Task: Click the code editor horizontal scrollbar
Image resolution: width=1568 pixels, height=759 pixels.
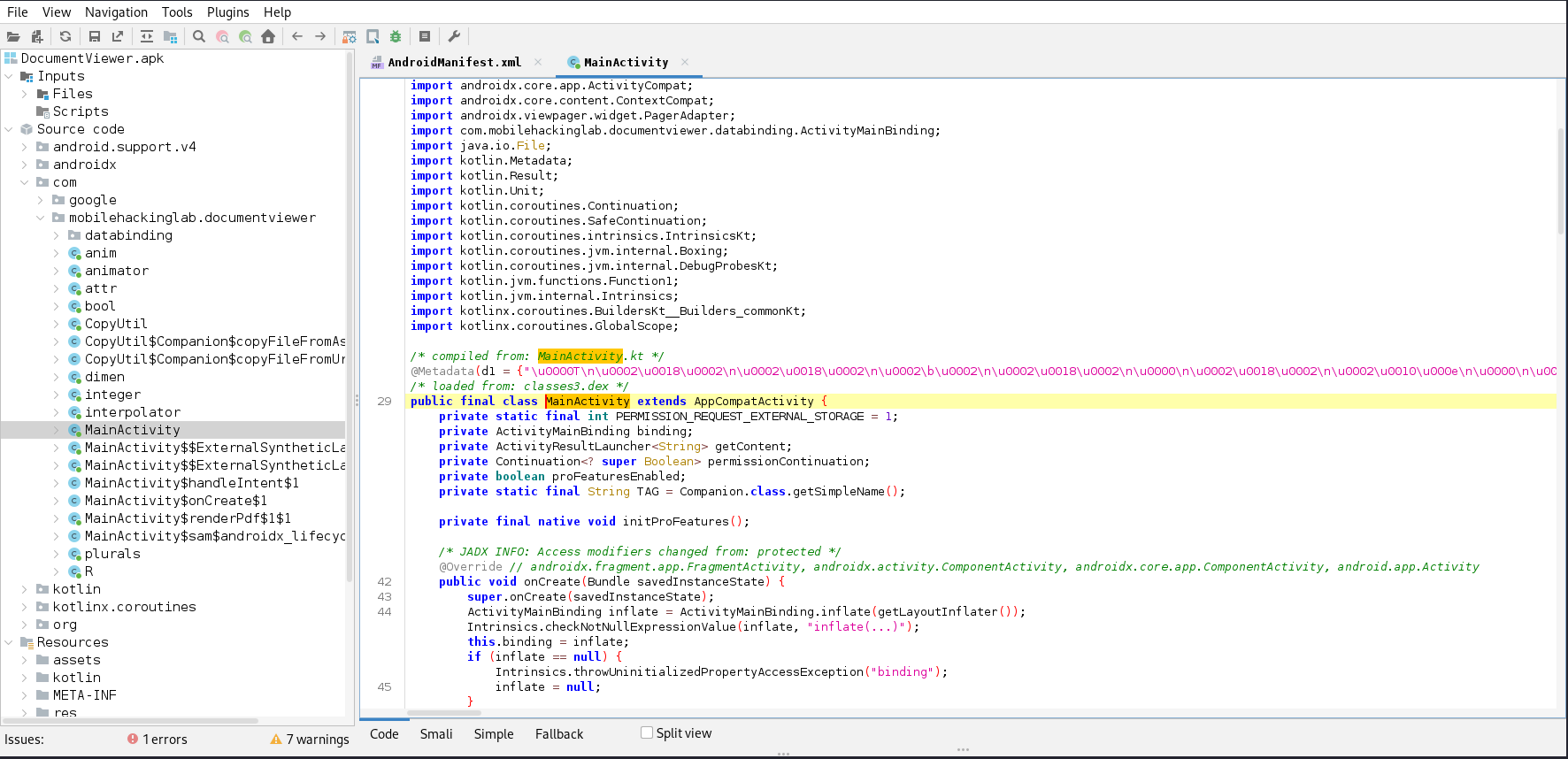Action: coord(444,712)
